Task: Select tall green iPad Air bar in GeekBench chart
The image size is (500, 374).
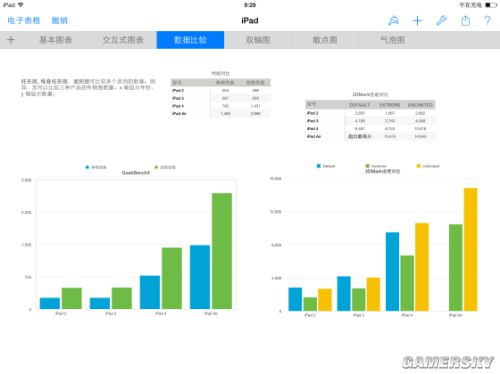Action: point(222,251)
